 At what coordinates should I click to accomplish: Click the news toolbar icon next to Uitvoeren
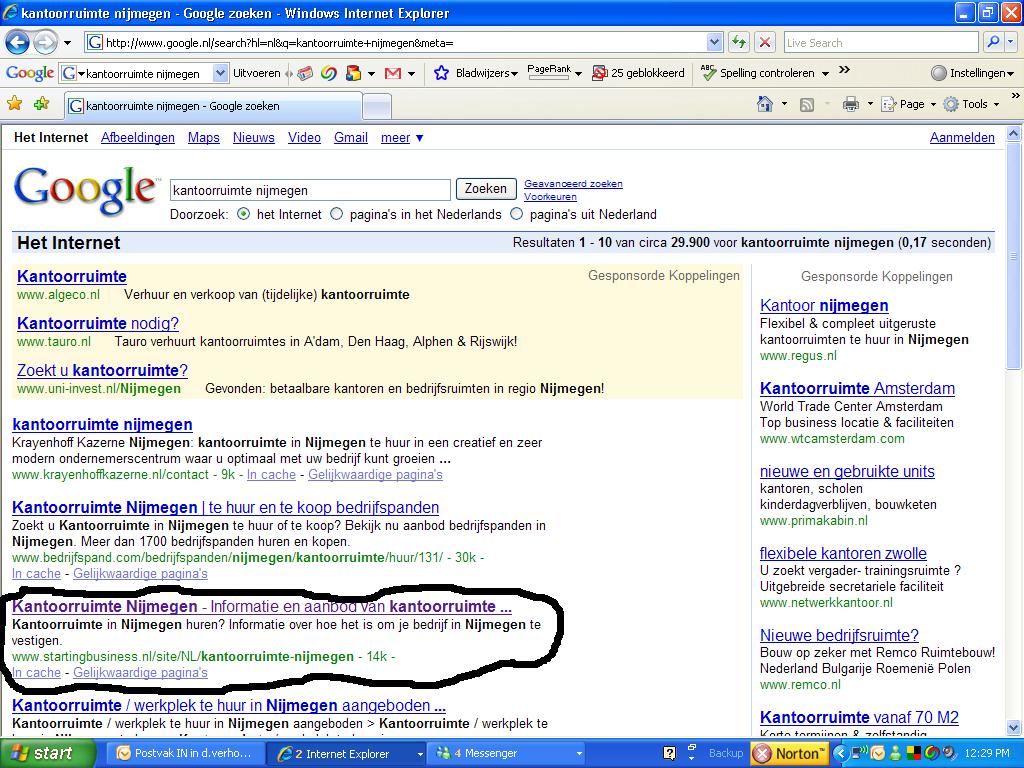coord(305,73)
